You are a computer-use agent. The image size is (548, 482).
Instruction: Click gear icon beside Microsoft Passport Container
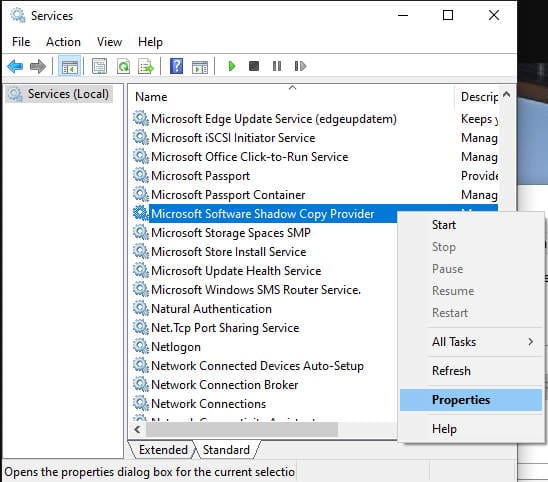pyautogui.click(x=140, y=194)
